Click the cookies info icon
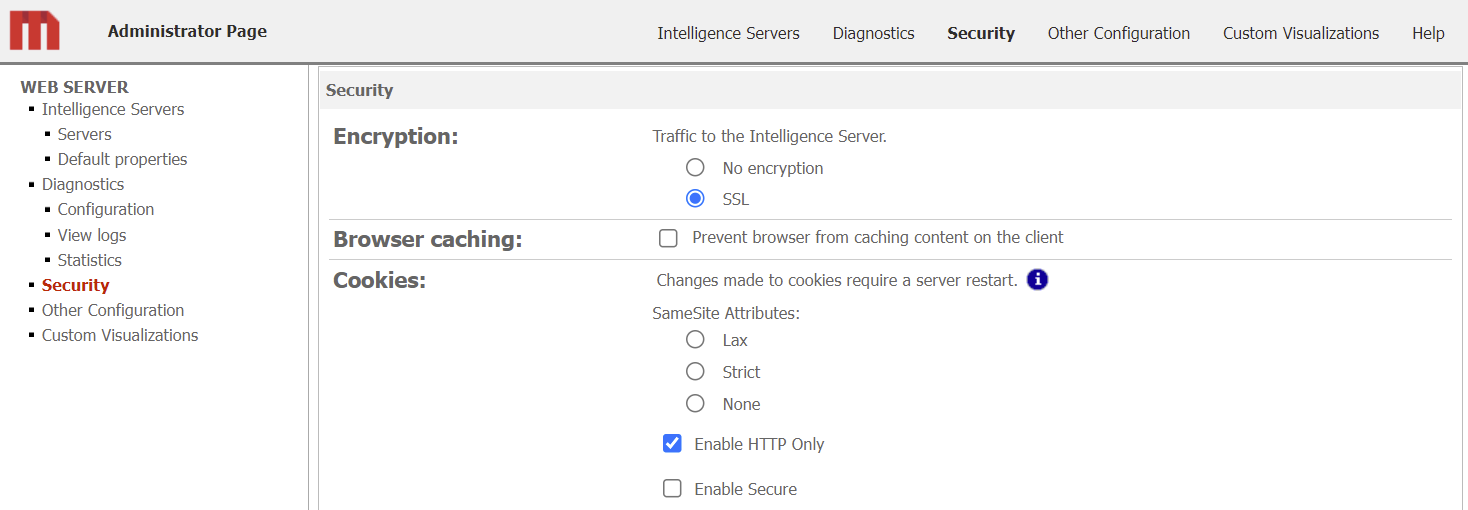Screen dimensions: 1468x510 pyautogui.click(x=1037, y=280)
